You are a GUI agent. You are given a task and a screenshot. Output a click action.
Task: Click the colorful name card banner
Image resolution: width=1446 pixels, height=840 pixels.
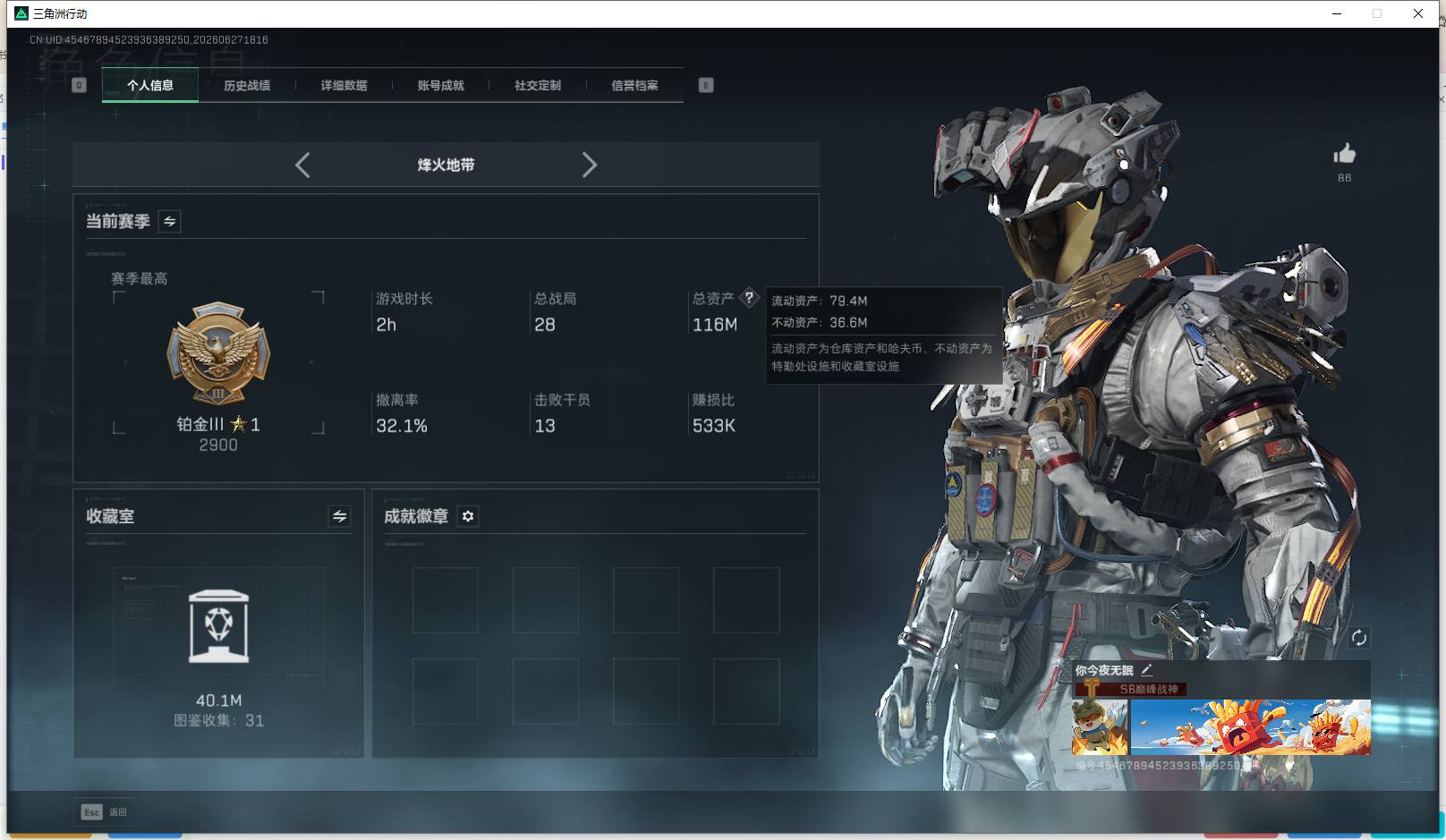tap(1251, 727)
